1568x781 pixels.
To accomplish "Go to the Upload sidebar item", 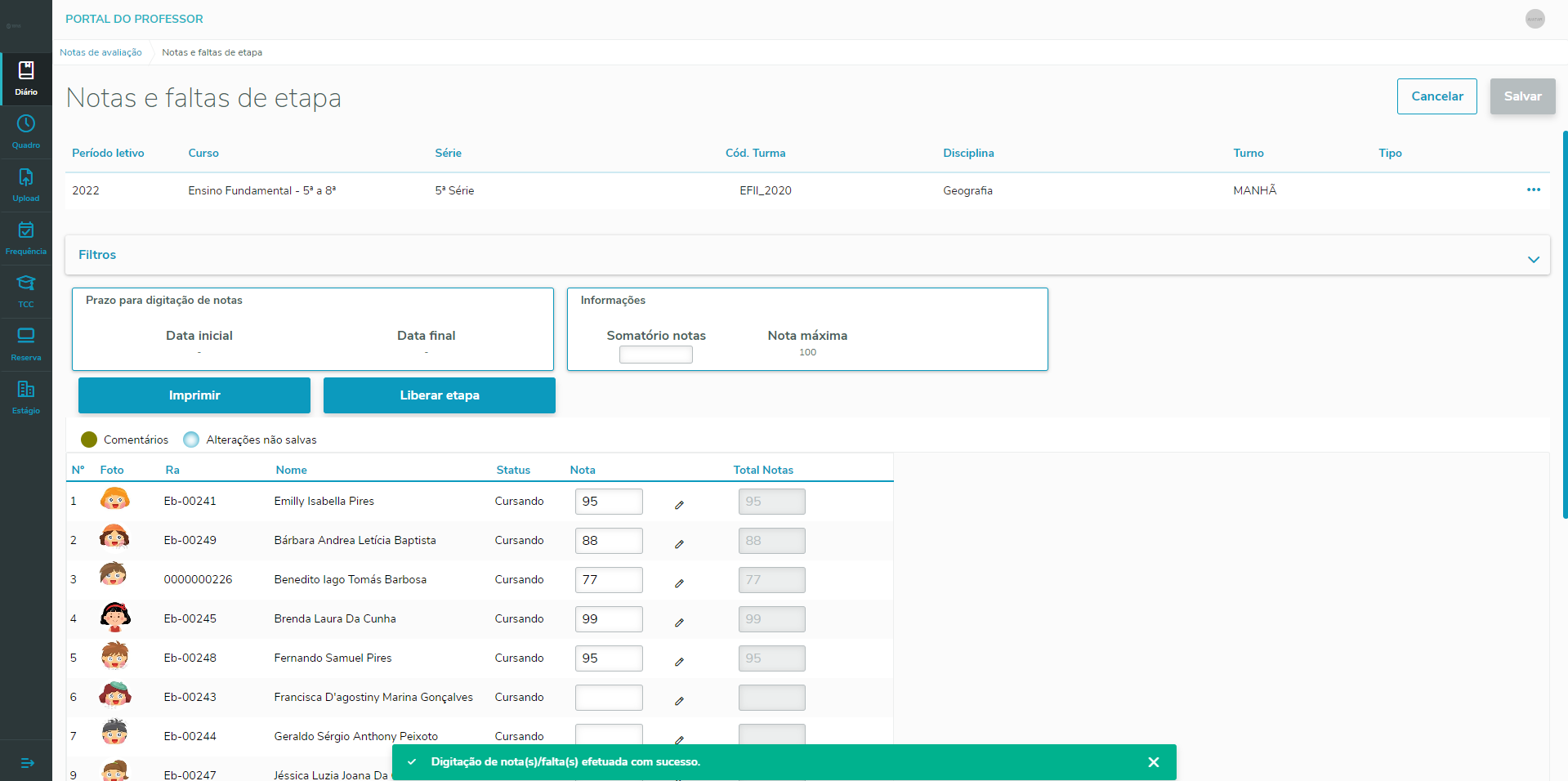I will point(26,185).
